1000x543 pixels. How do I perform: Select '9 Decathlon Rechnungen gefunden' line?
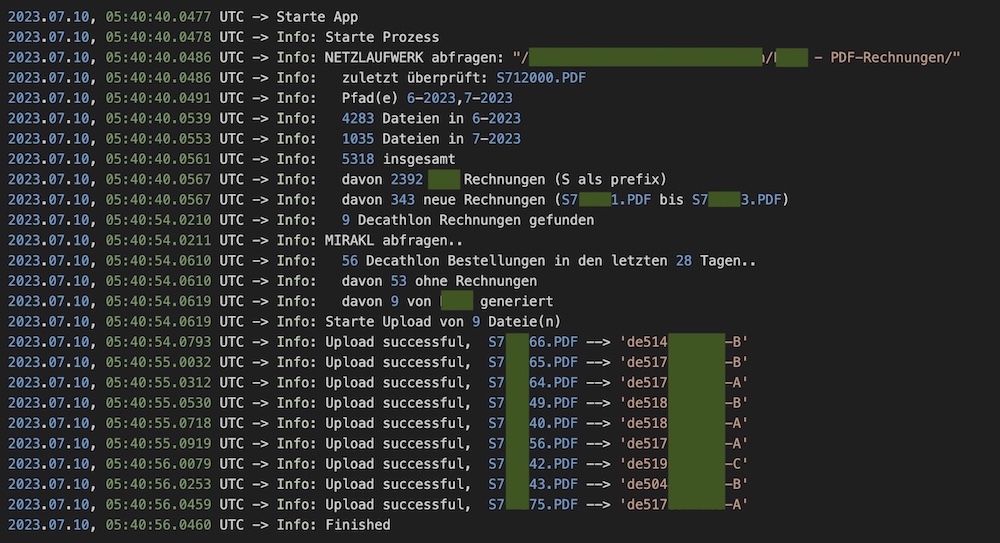467,221
